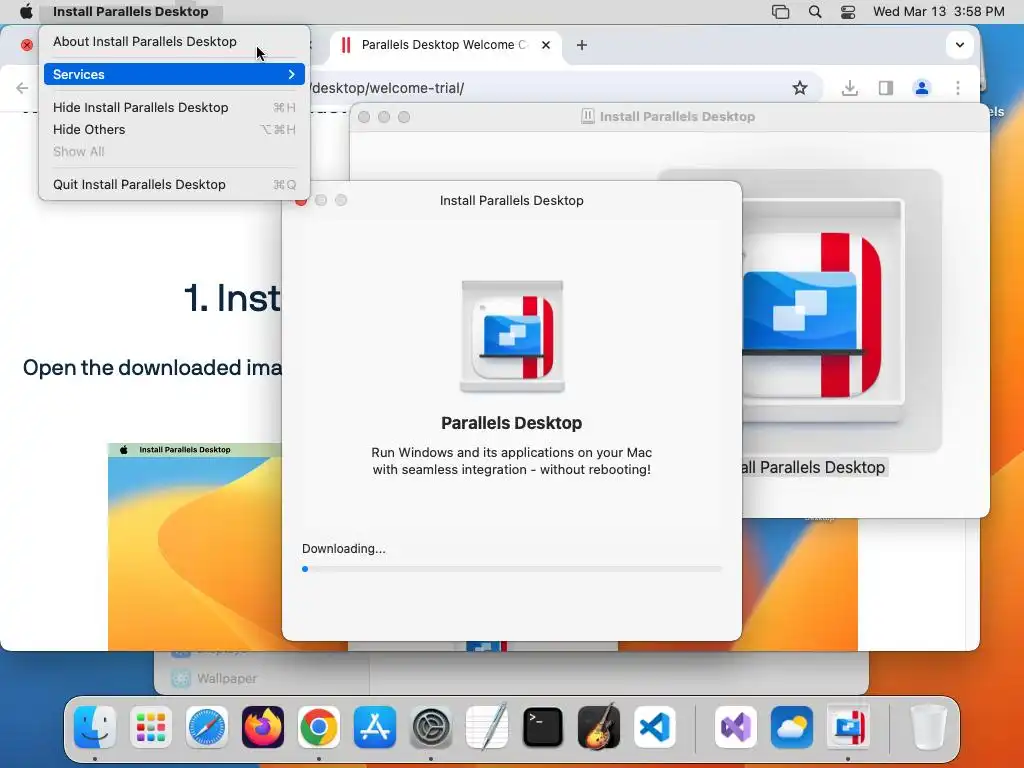Open the Trash in Dock
1024x768 pixels.
(x=928, y=727)
